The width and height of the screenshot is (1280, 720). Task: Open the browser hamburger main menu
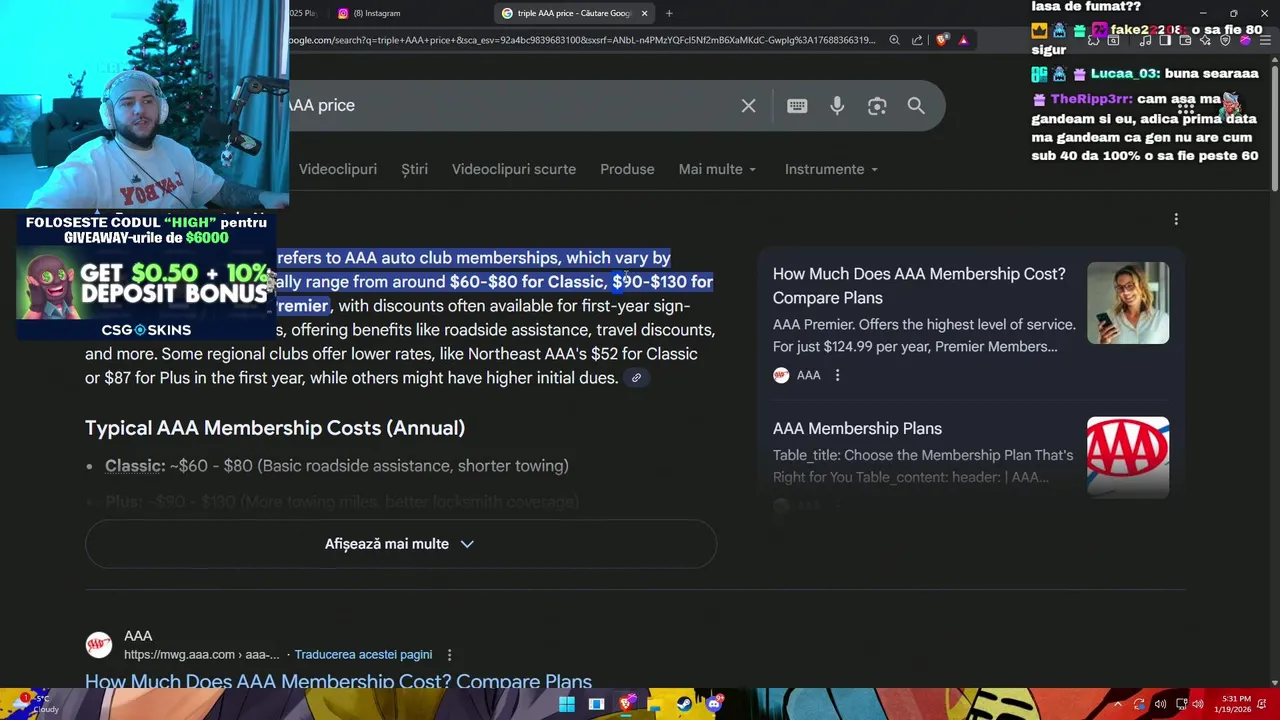tap(1265, 41)
